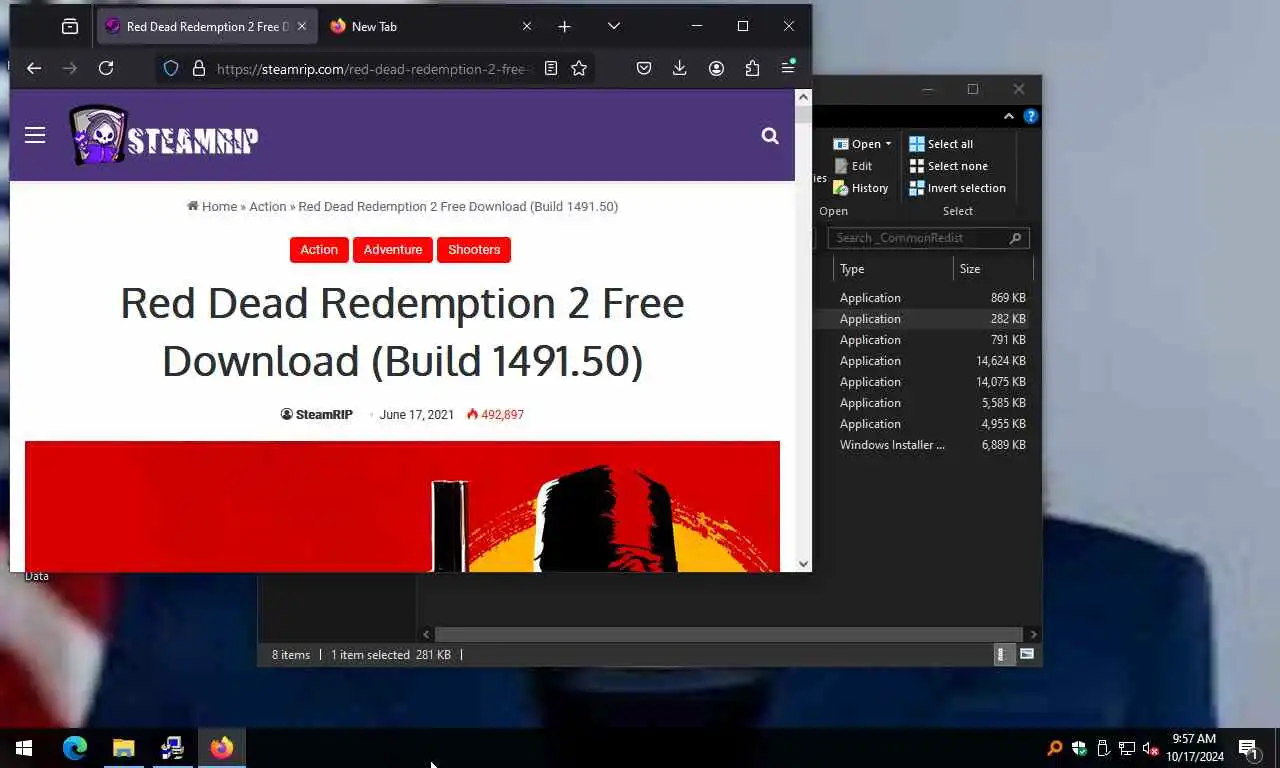Image resolution: width=1280 pixels, height=768 pixels.
Task: Click red Shooters category tag
Action: pos(474,250)
